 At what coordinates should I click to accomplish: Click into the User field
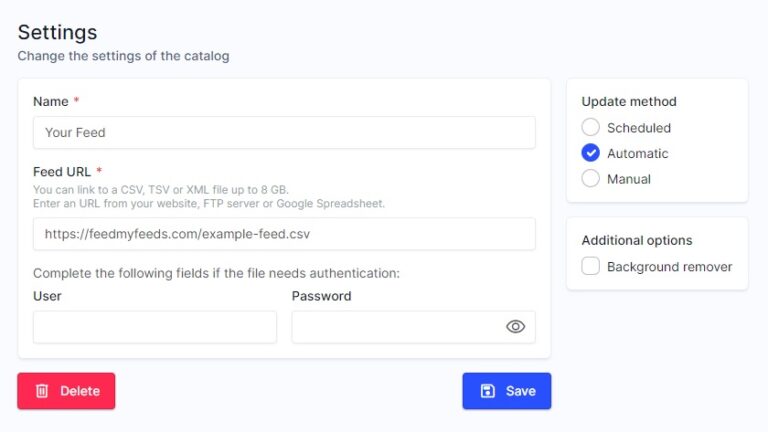[x=155, y=327]
